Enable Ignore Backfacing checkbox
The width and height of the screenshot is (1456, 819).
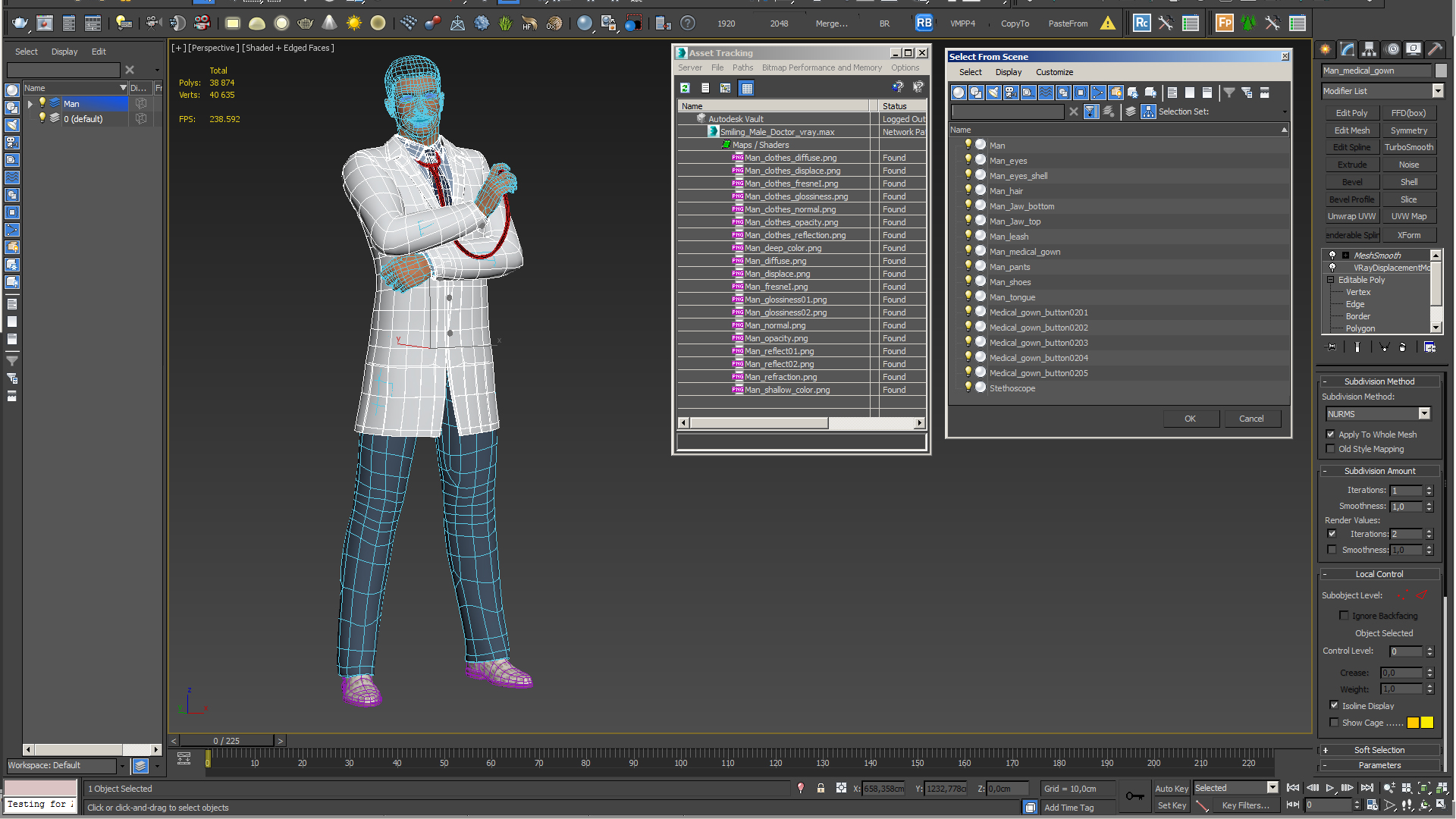(1344, 616)
